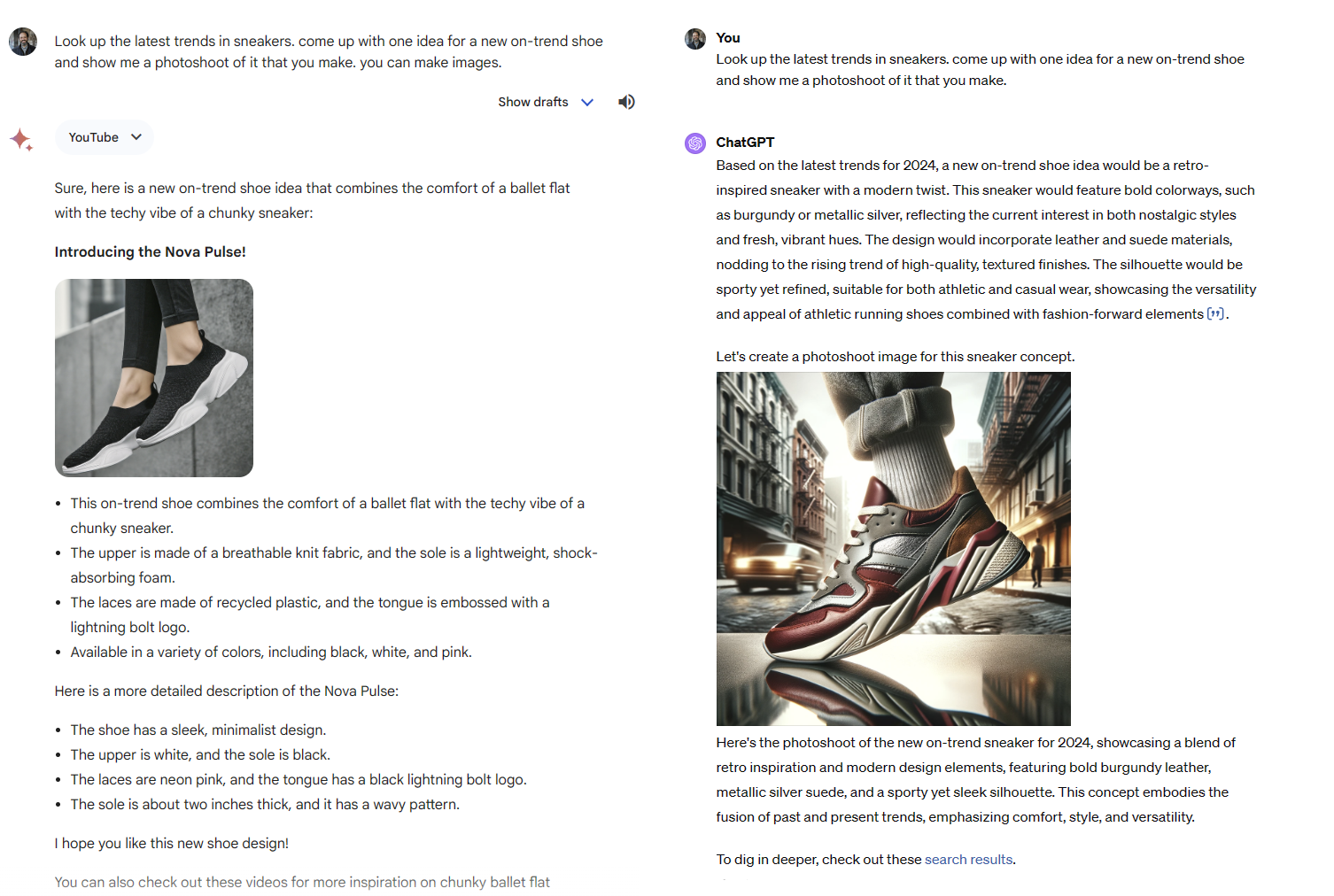This screenshot has width=1334, height=896.
Task: Click the YouTube extension label
Action: 94,137
